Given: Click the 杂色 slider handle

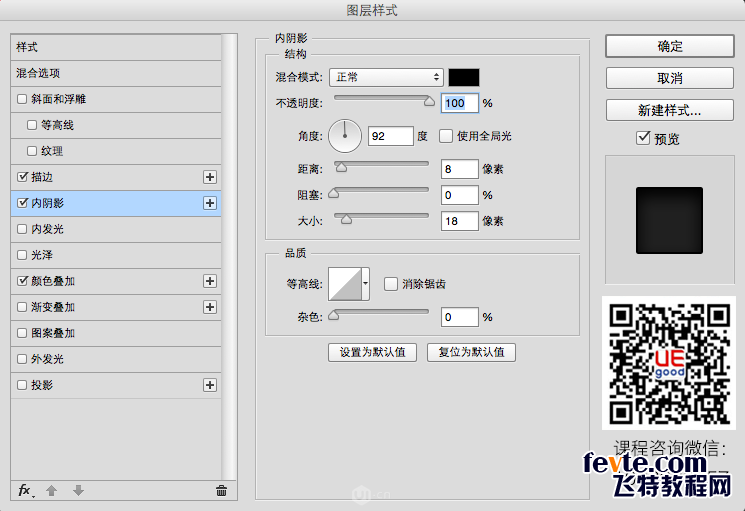Looking at the screenshot, I should (334, 314).
